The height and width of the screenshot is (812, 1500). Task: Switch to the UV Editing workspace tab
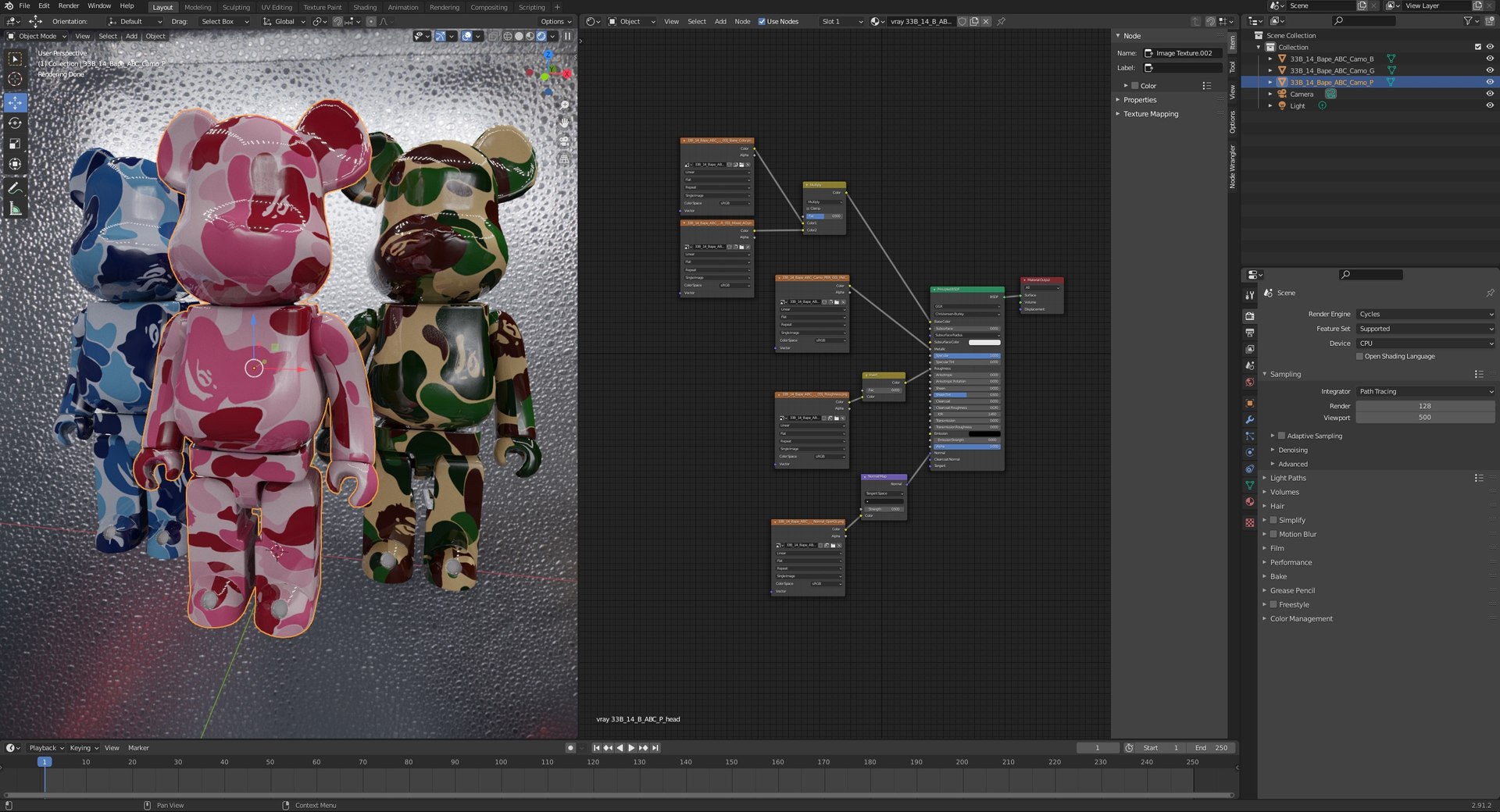277,7
